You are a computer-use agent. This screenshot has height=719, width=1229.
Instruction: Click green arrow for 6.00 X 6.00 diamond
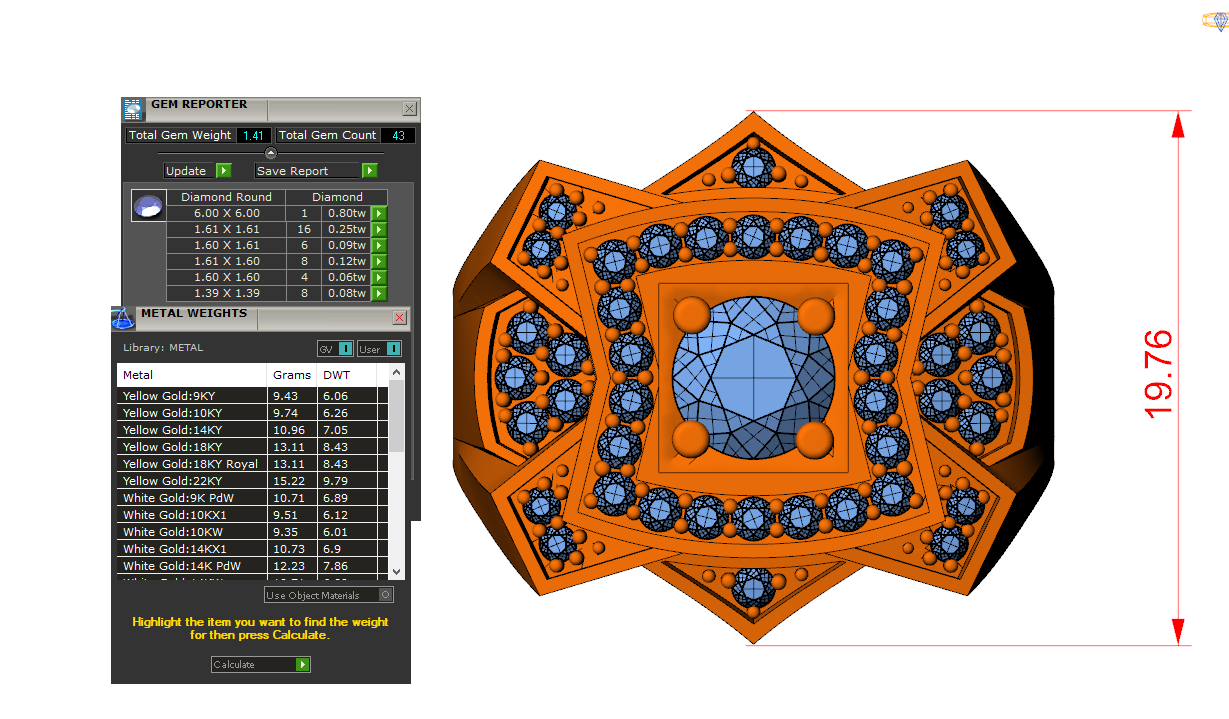(x=379, y=213)
